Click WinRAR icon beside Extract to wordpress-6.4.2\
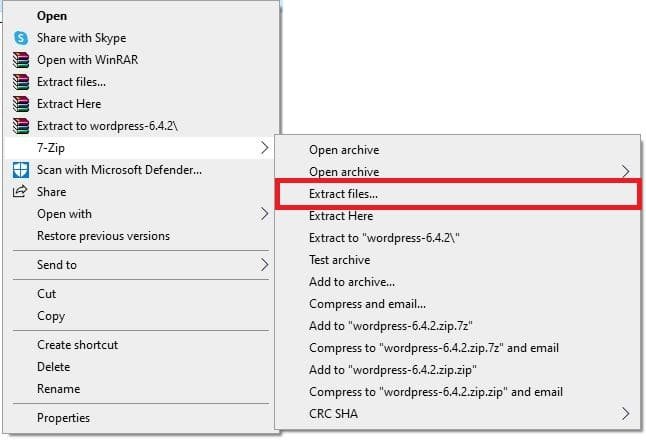Screen dimensions: 646x440 click(20, 126)
